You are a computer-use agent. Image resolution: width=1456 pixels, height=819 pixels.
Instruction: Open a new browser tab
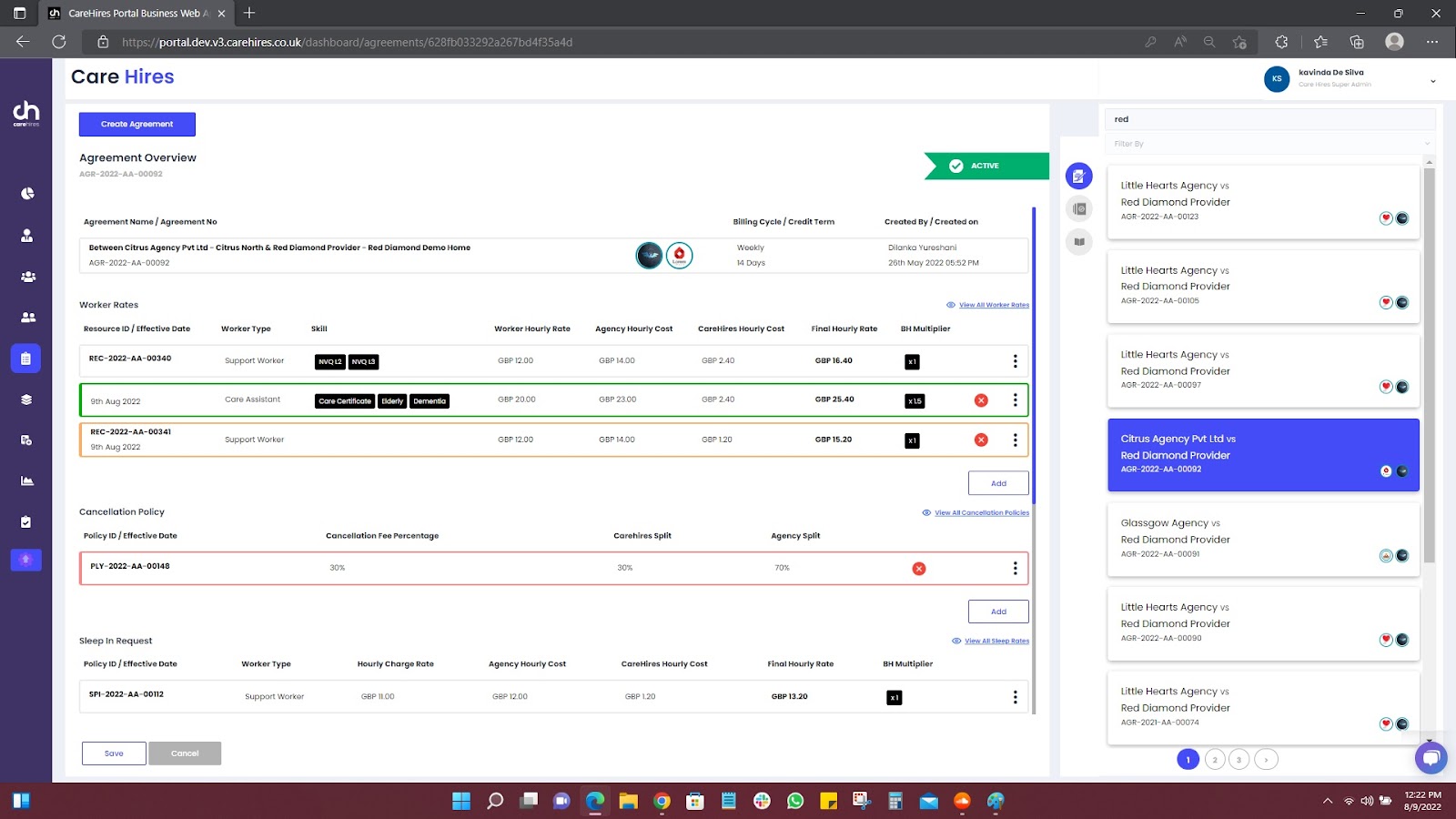point(249,13)
